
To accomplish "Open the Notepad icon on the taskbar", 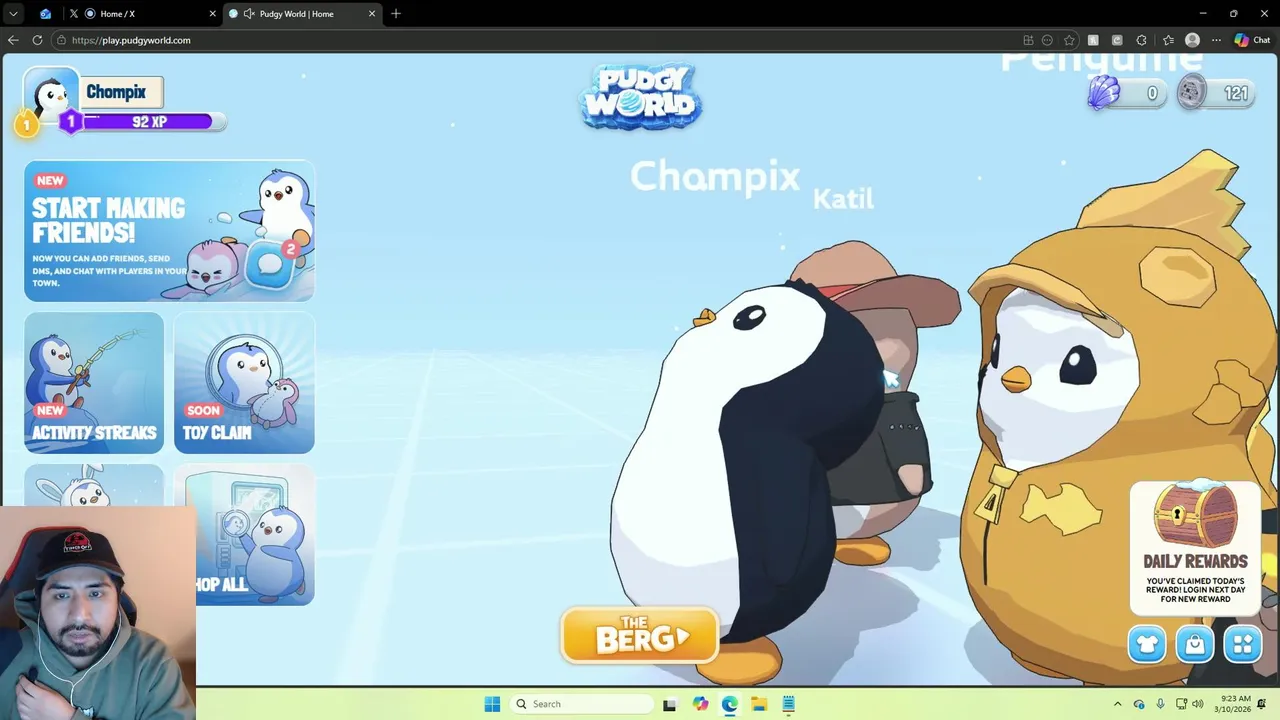I will tap(788, 704).
